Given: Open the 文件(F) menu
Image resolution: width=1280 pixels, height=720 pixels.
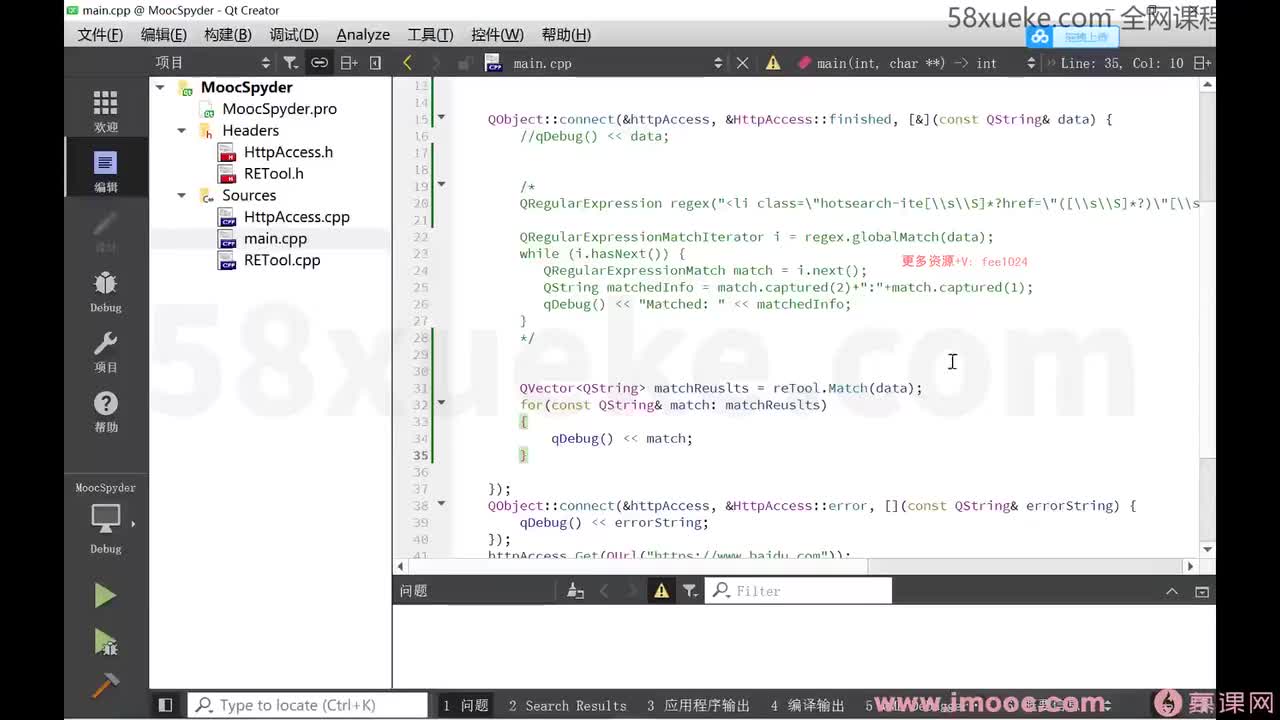Looking at the screenshot, I should 100,34.
